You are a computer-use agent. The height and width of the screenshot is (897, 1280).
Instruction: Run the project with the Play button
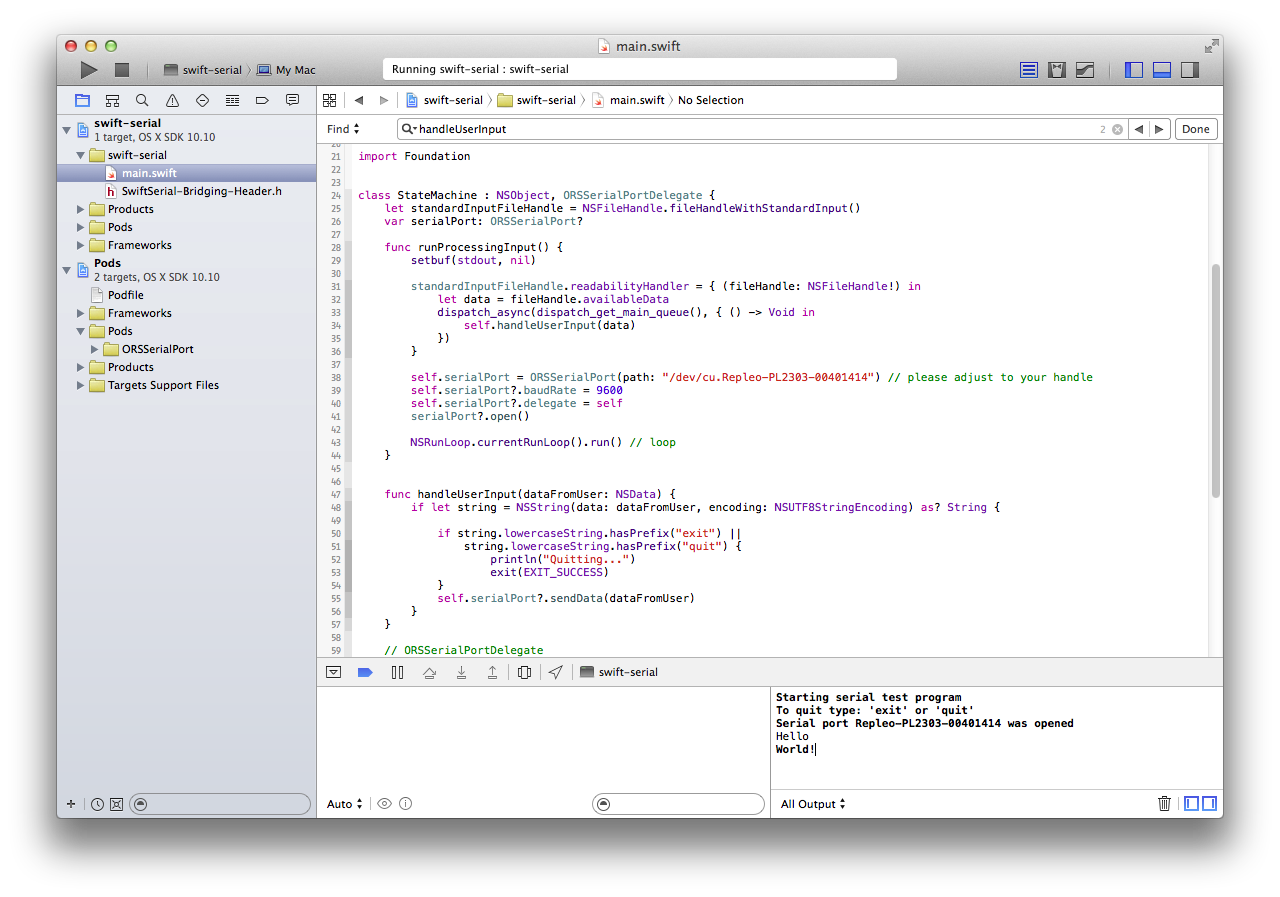pyautogui.click(x=89, y=70)
